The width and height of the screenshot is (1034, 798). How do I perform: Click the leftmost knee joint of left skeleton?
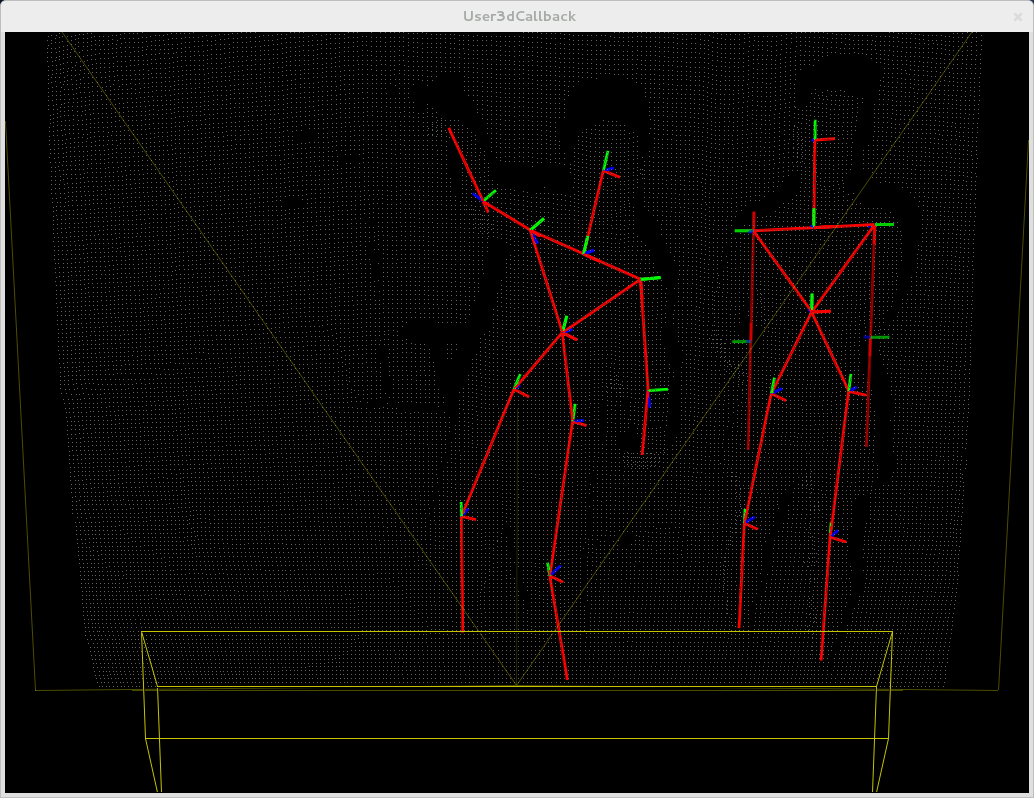(x=462, y=516)
